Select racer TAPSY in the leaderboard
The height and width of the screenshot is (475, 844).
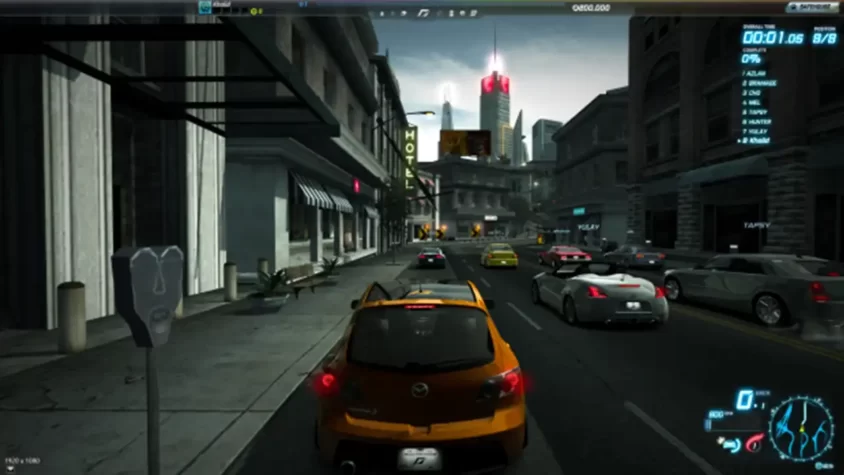pyautogui.click(x=754, y=112)
